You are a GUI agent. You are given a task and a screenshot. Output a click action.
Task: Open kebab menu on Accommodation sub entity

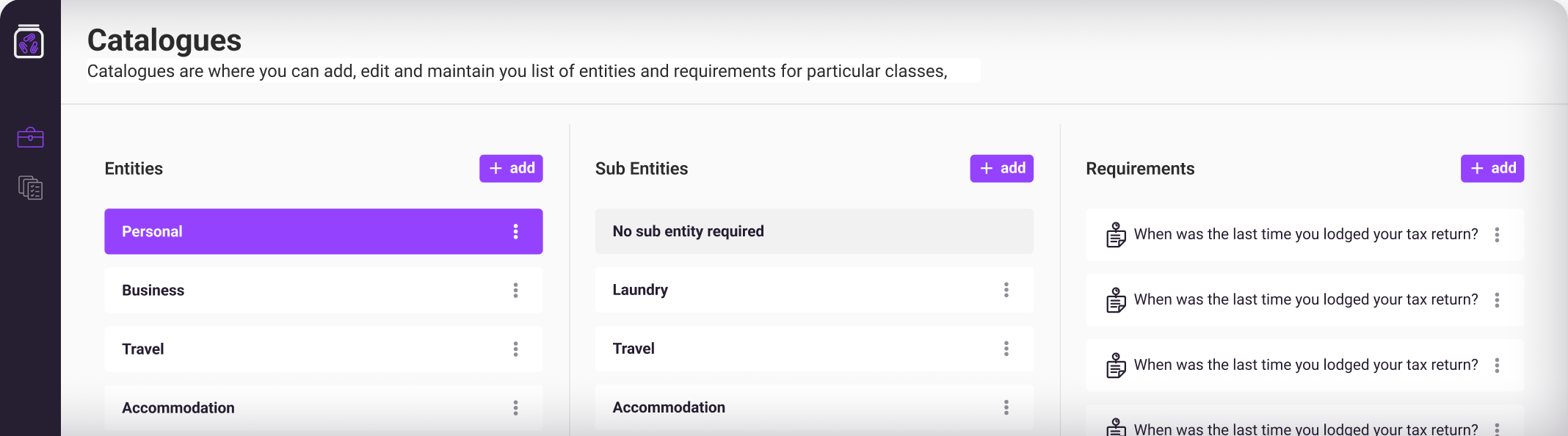tap(1006, 407)
